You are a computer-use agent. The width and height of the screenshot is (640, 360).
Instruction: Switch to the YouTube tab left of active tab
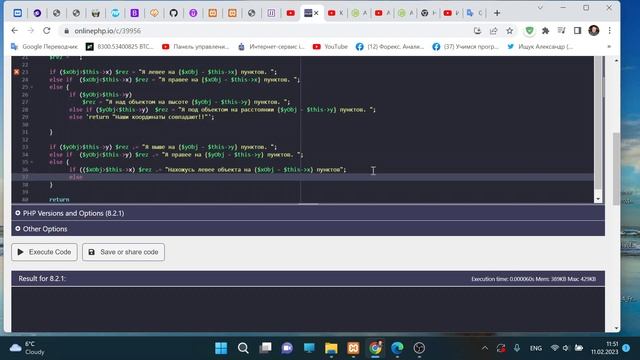[291, 13]
